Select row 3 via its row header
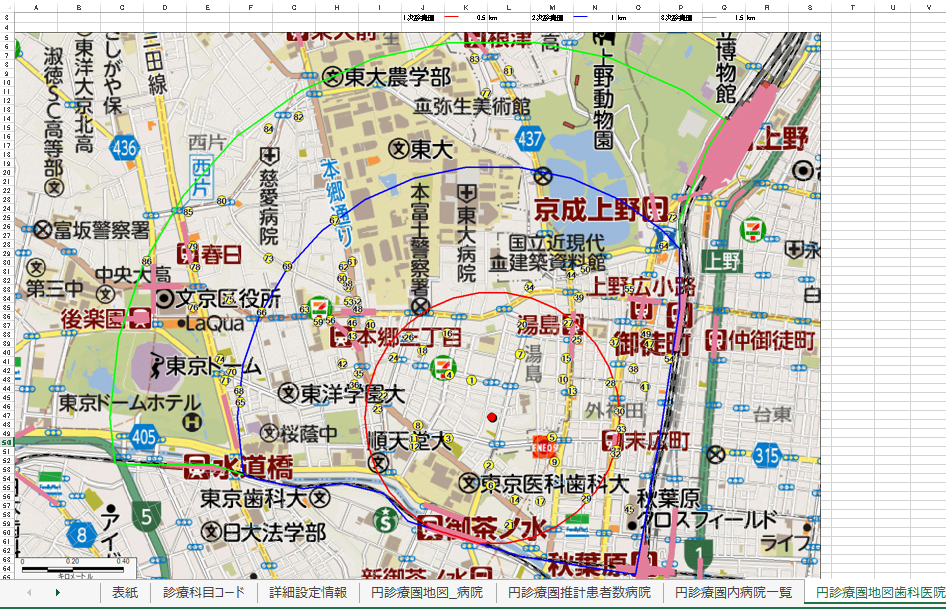 7,18
